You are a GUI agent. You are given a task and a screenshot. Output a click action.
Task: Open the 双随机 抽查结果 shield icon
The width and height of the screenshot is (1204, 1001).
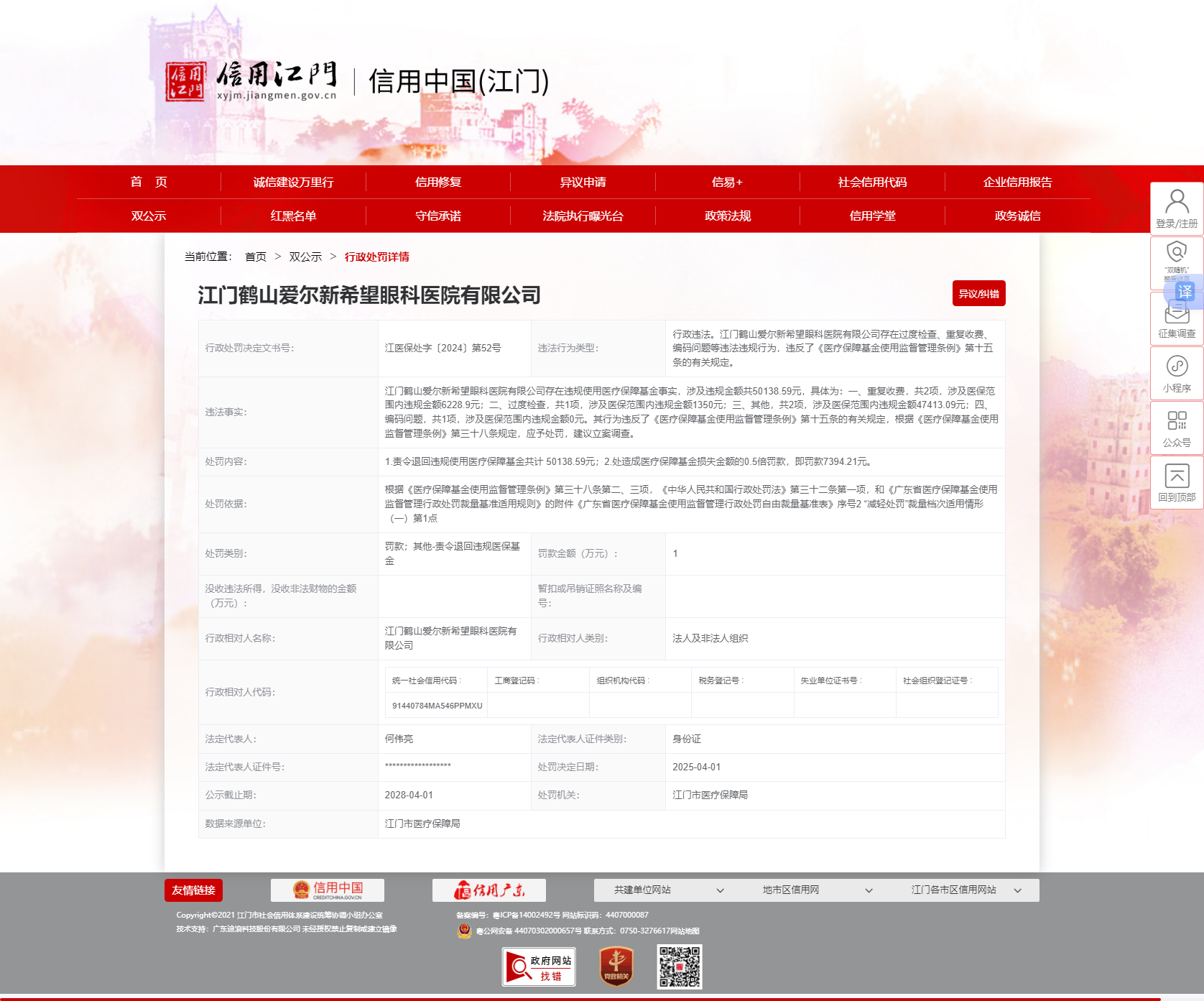pyautogui.click(x=1177, y=253)
